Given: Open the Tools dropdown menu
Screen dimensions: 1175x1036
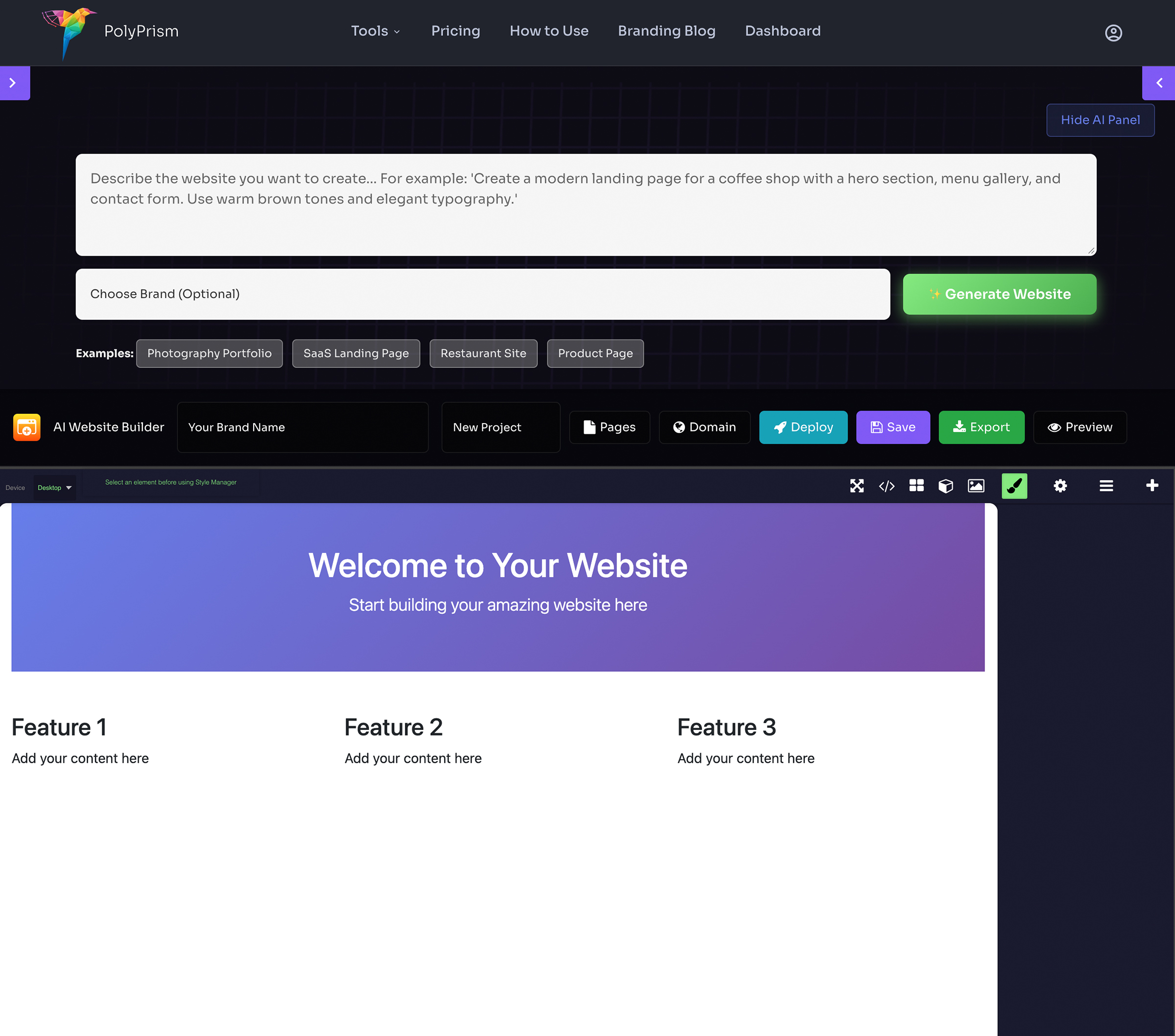Looking at the screenshot, I should point(376,31).
